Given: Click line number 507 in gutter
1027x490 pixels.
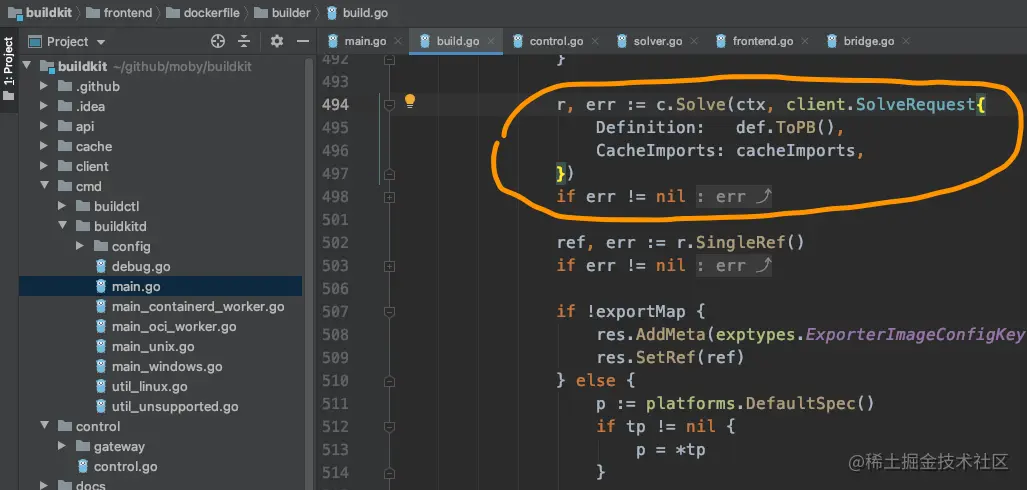Looking at the screenshot, I should (x=335, y=312).
